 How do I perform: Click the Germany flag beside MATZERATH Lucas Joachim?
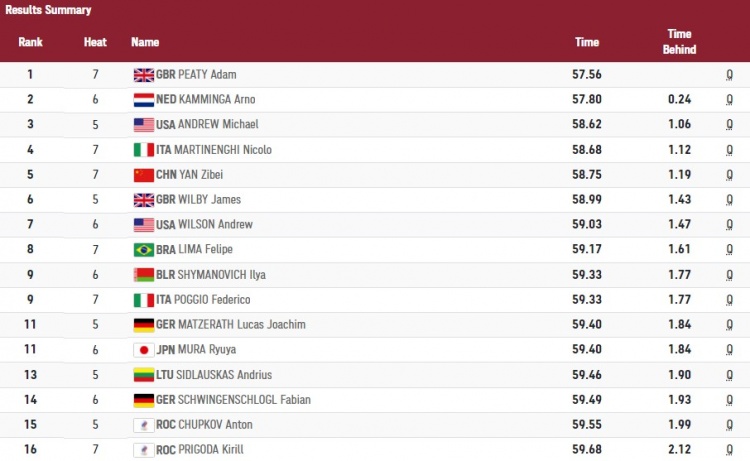(x=143, y=325)
